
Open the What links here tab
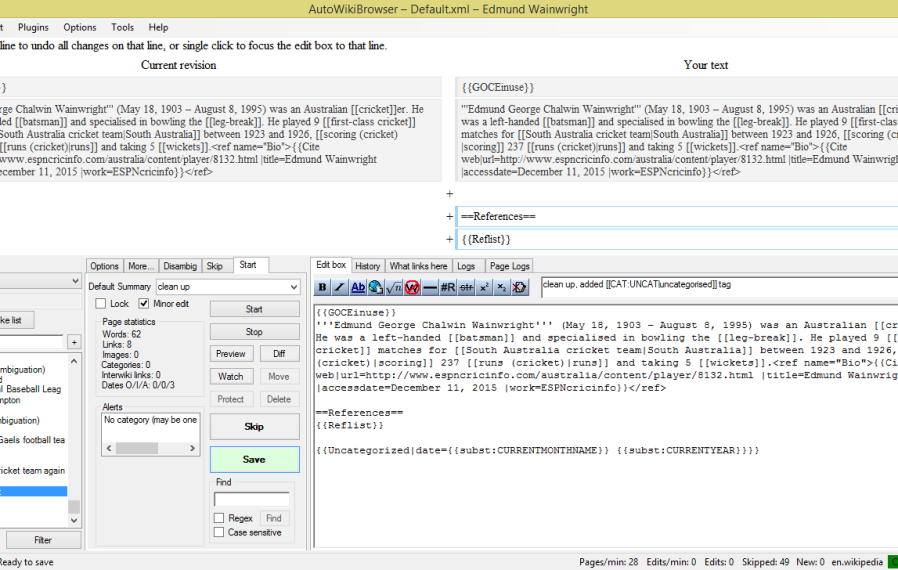pos(419,266)
